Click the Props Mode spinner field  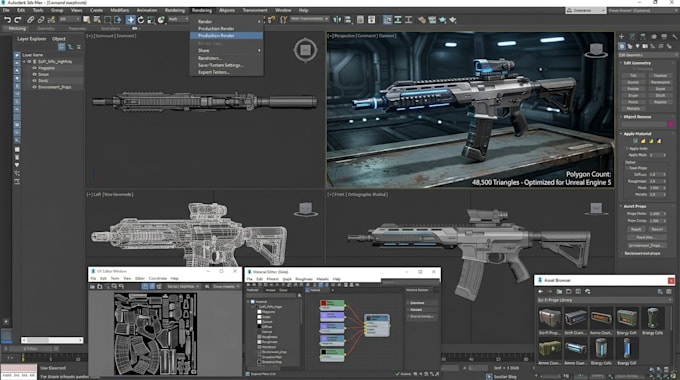(x=657, y=213)
